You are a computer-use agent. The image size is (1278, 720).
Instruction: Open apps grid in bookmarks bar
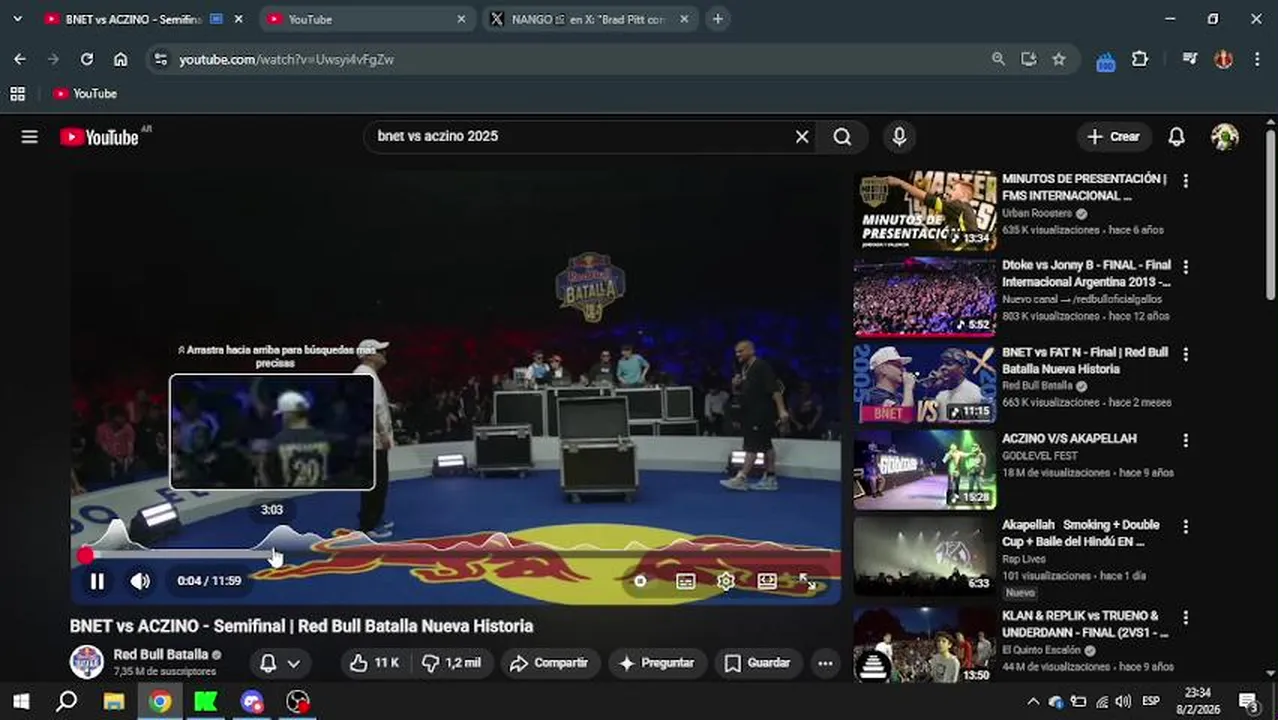[17, 93]
